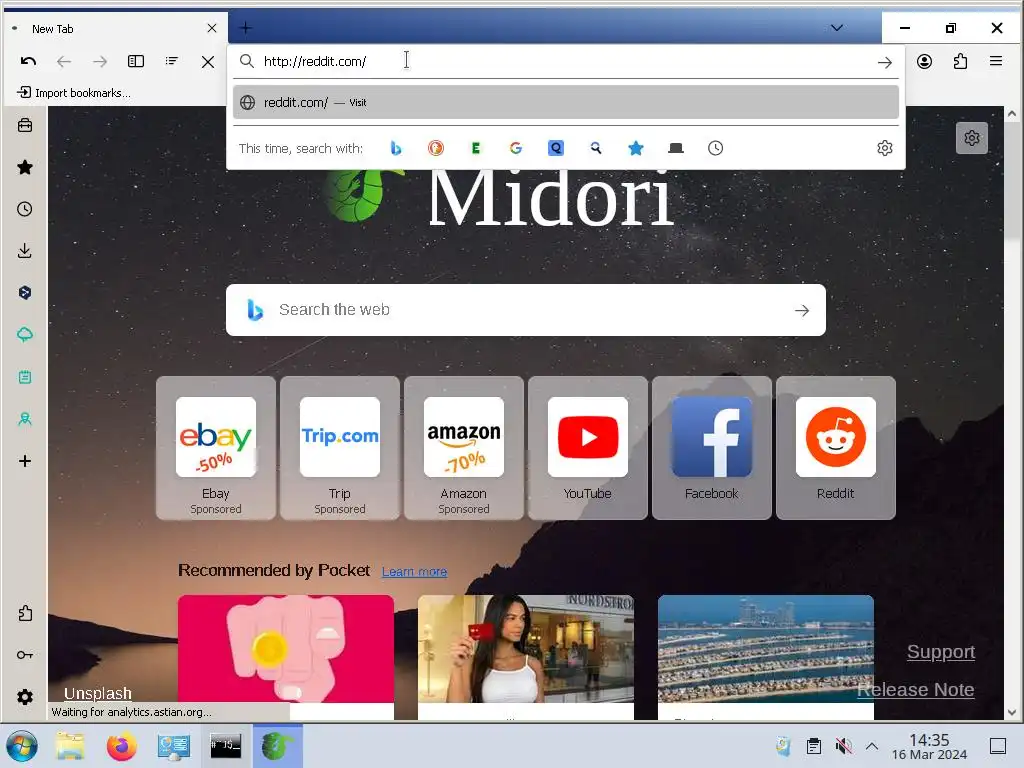Stop page loading with X button
The height and width of the screenshot is (768, 1024).
[208, 62]
